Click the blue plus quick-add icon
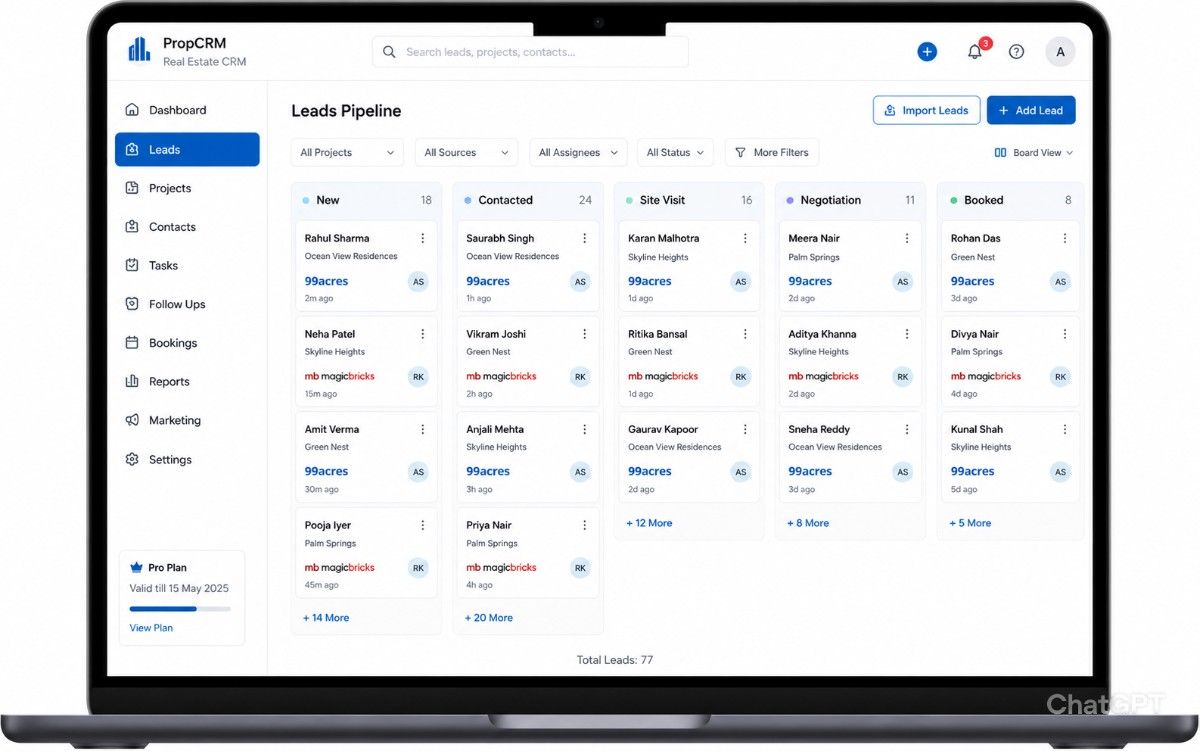The image size is (1200, 751). tap(927, 52)
